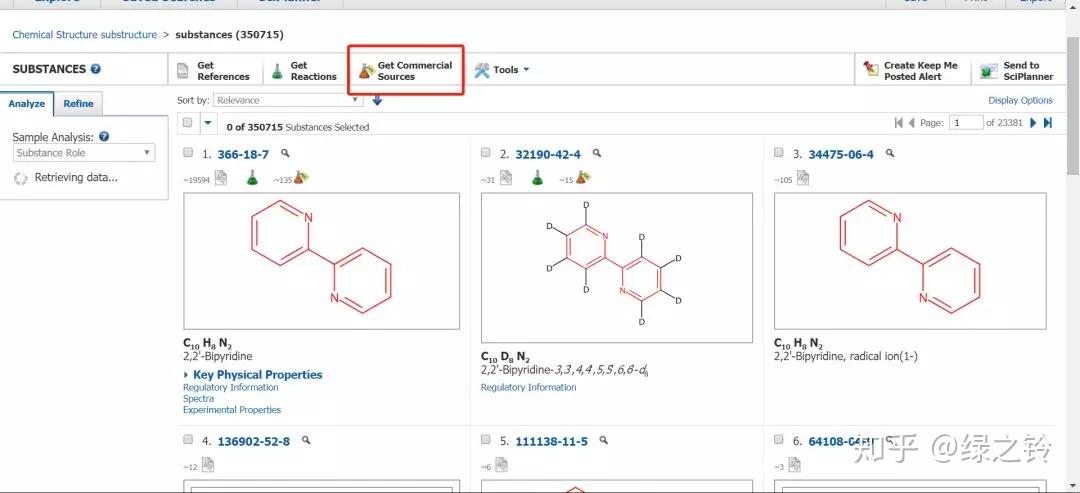Open magnifier for substance 136902-52-8
The image size is (1080, 493).
click(306, 440)
